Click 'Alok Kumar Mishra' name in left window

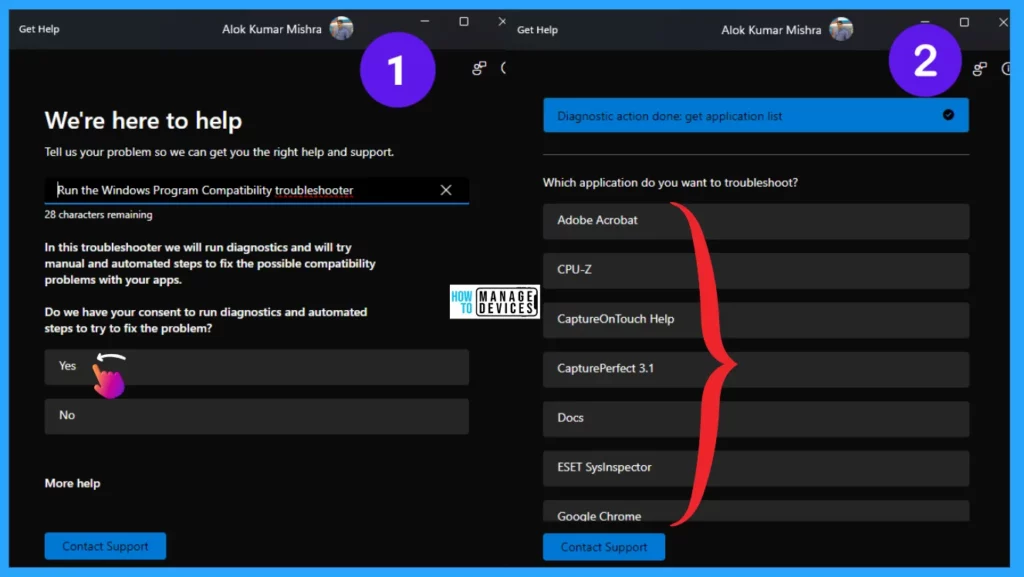click(272, 29)
